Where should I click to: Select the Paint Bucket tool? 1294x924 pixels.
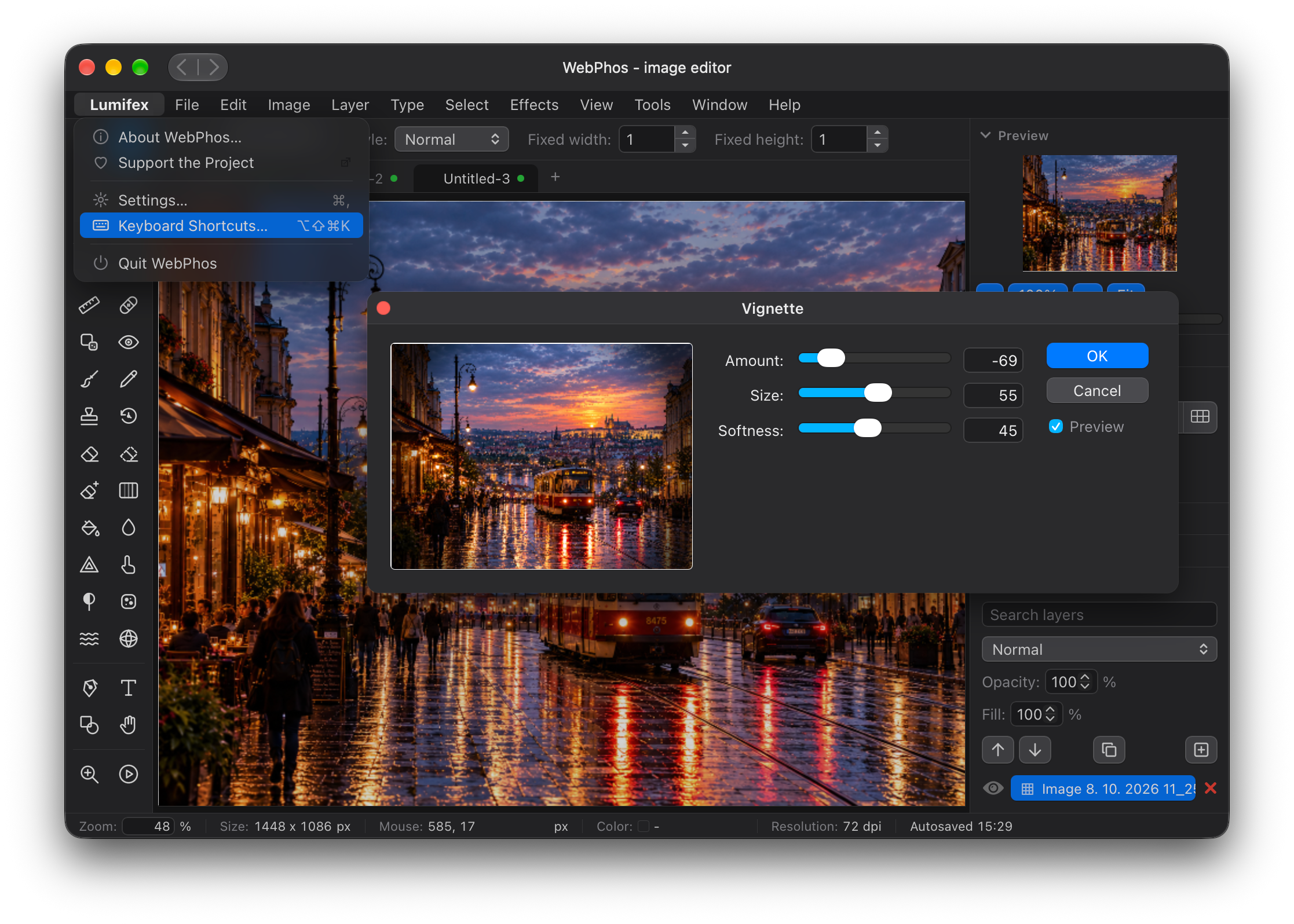[89, 528]
